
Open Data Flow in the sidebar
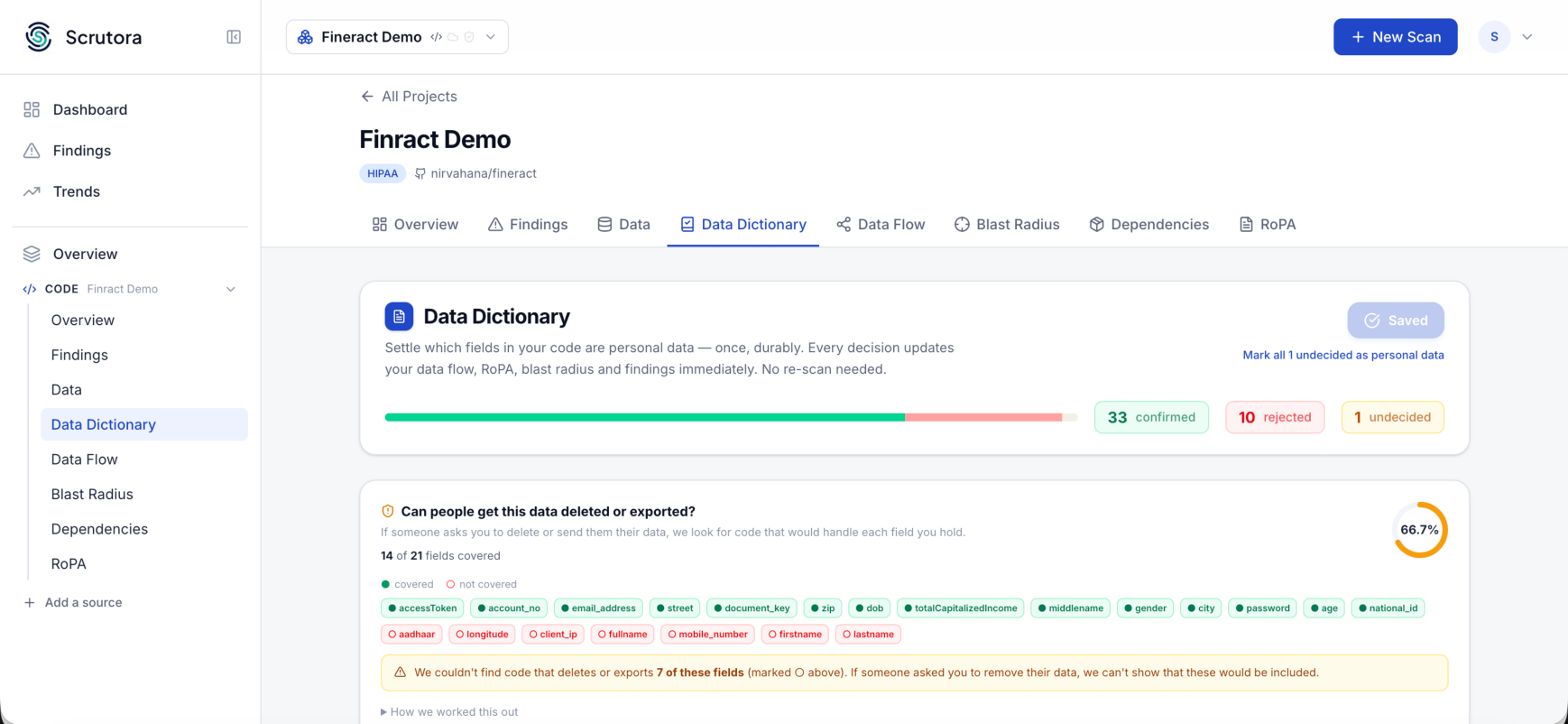click(144, 459)
